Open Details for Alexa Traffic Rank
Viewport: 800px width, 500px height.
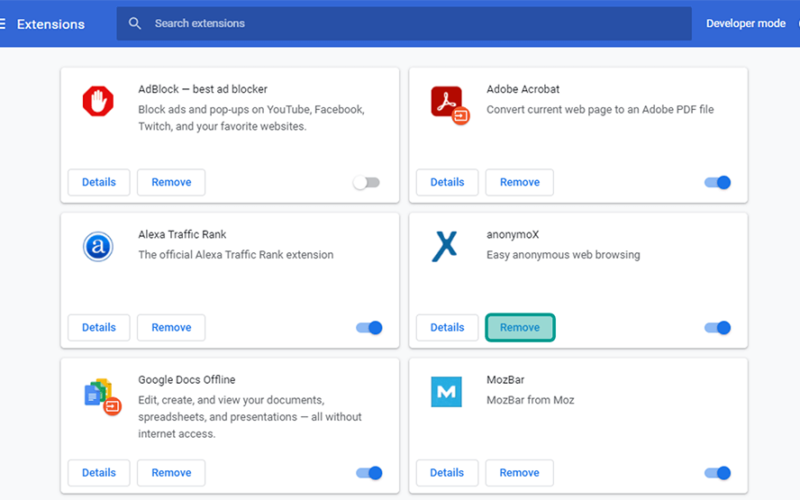[99, 328]
